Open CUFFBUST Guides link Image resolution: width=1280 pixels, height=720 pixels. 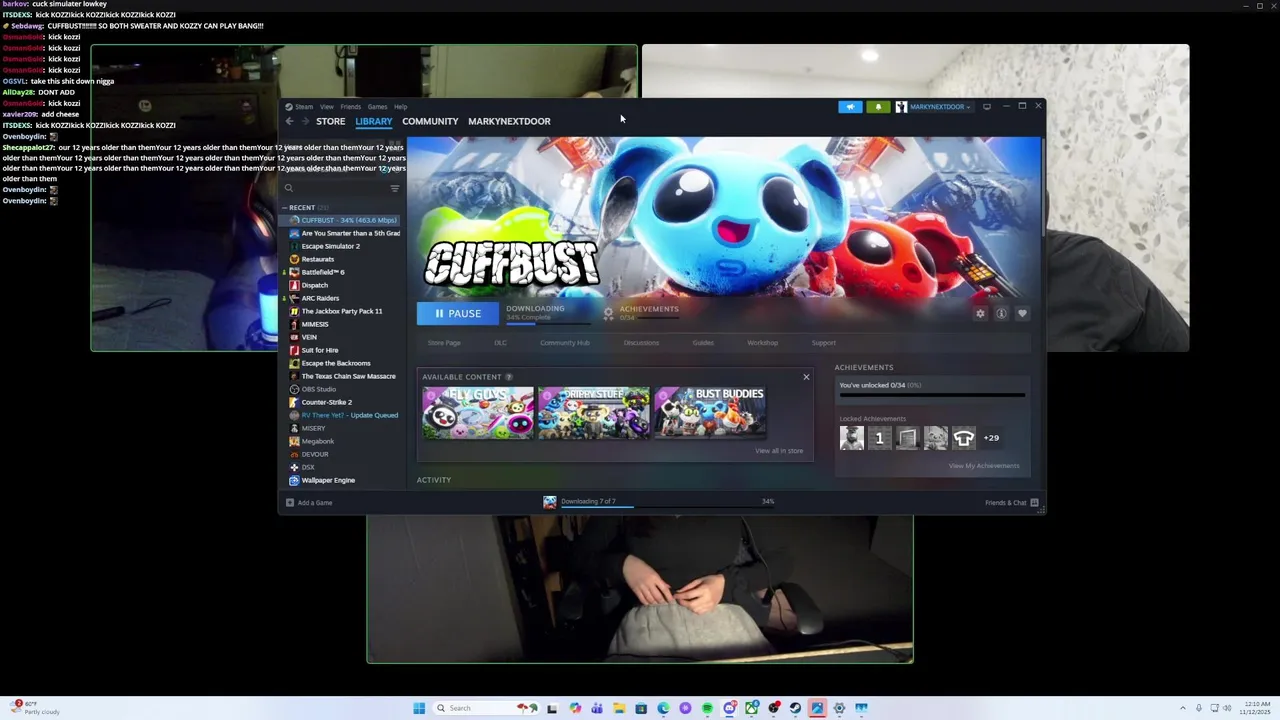[x=703, y=343]
